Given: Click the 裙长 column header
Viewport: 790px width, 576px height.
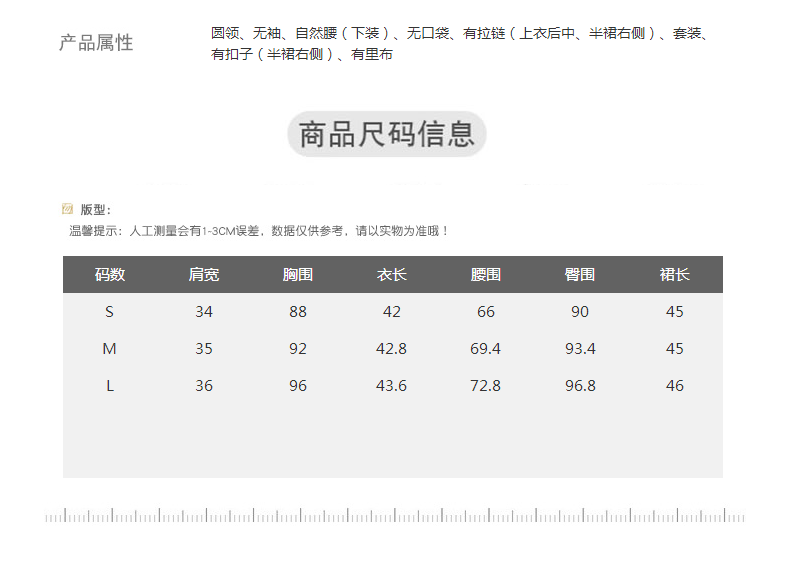Looking at the screenshot, I should [675, 275].
